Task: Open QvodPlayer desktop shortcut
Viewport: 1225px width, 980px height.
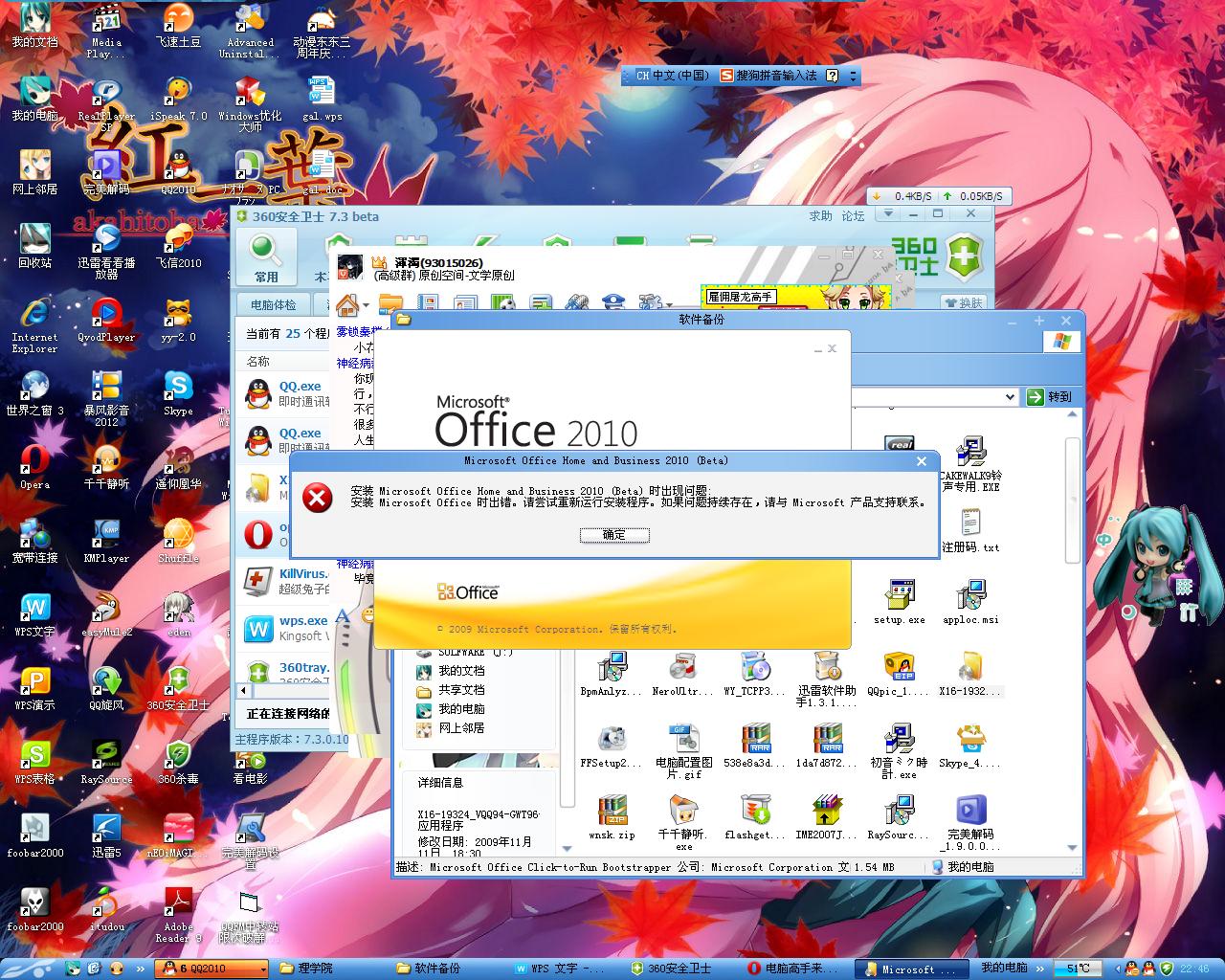Action: tap(106, 320)
